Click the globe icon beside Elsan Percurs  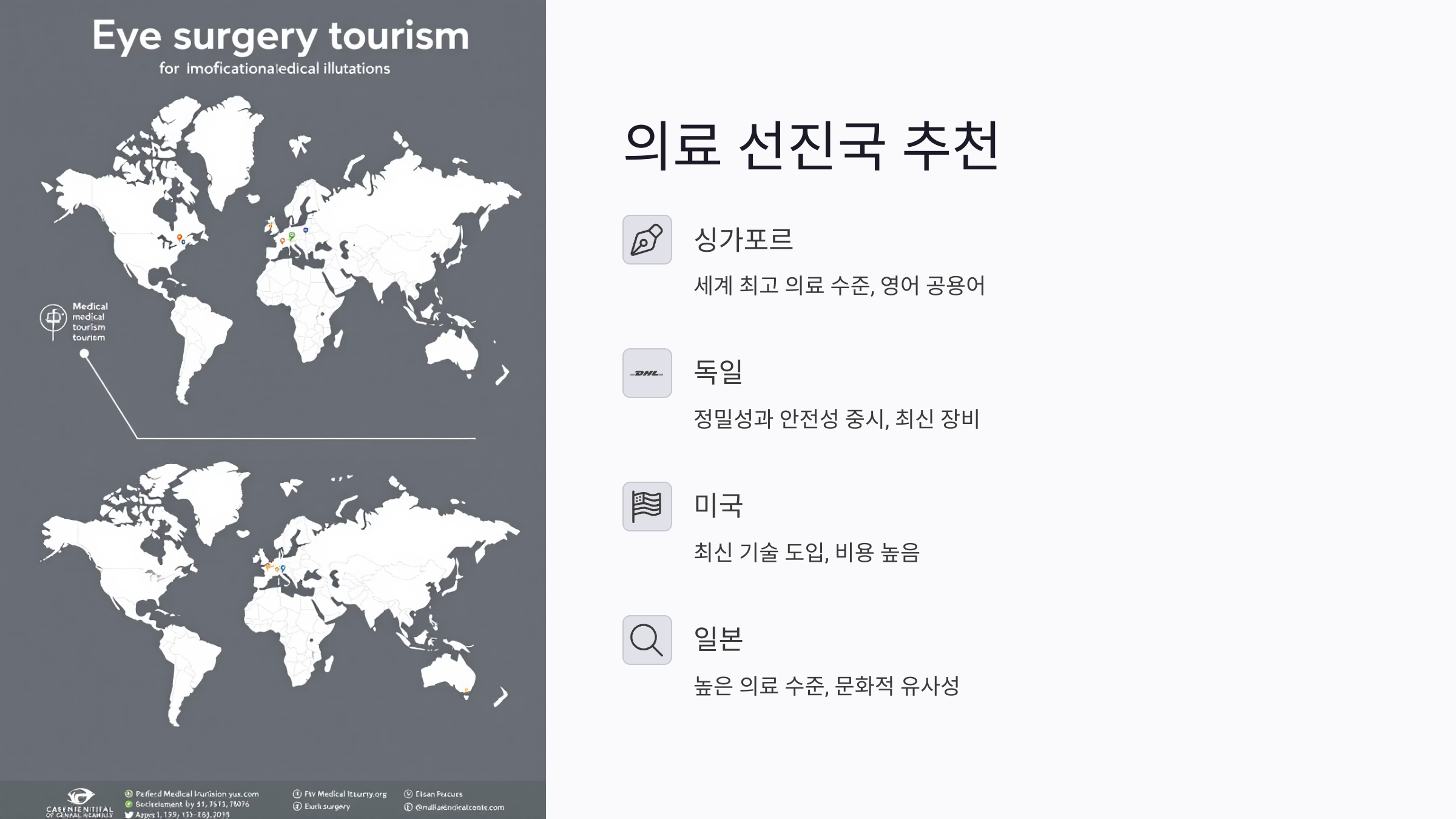(408, 794)
